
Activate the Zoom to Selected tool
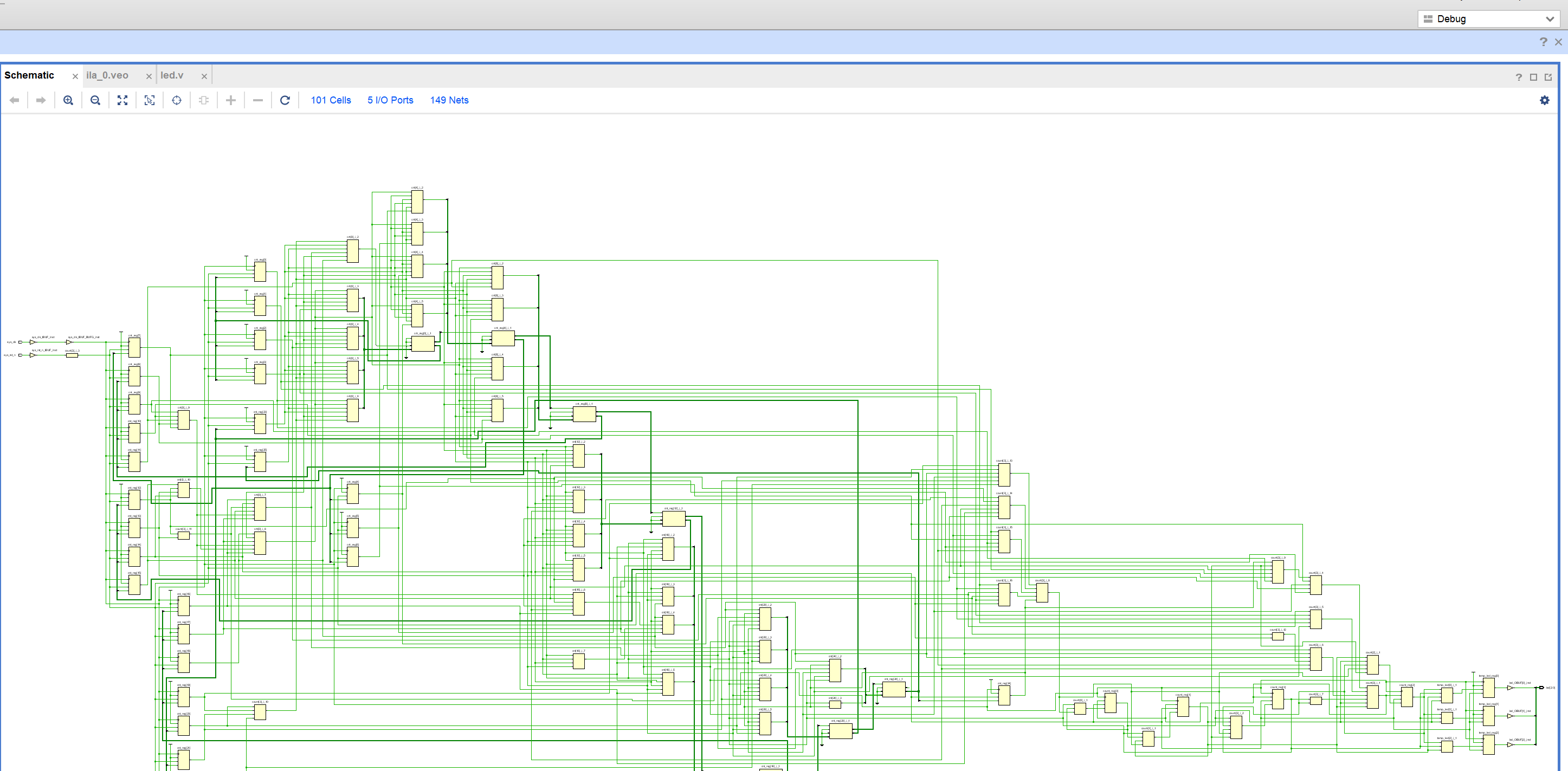149,100
